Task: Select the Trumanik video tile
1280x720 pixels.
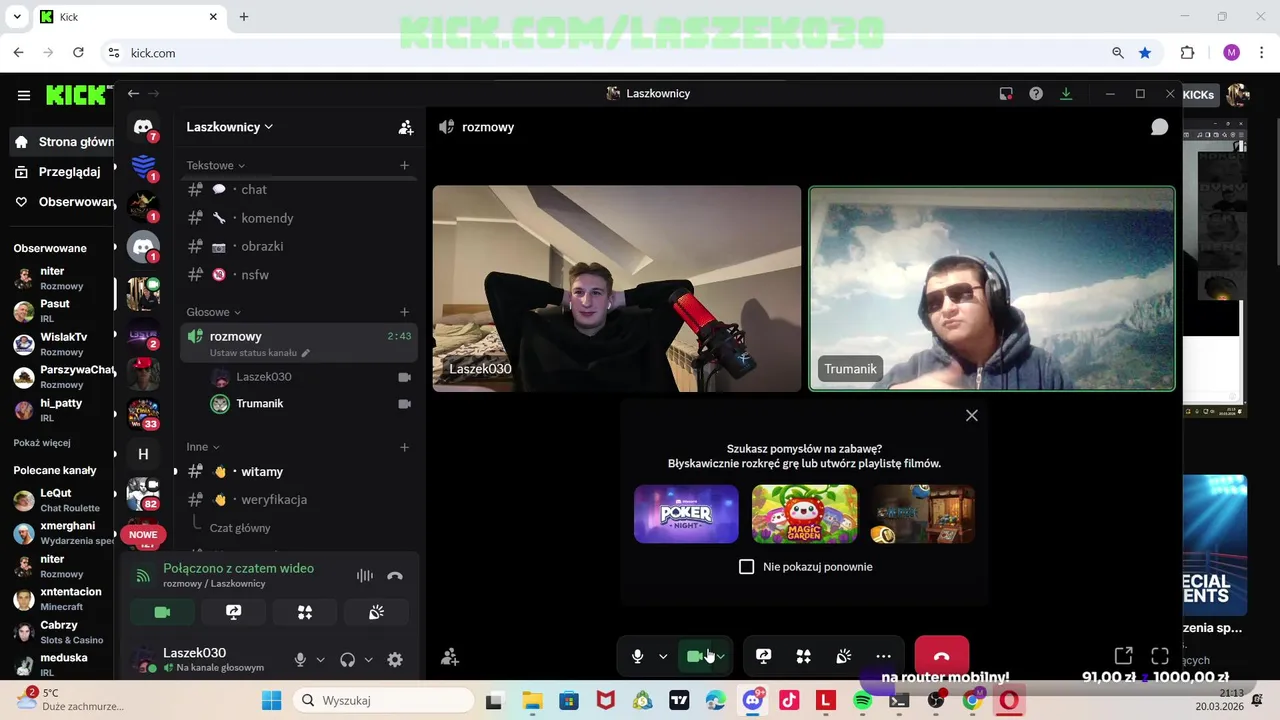Action: [x=992, y=288]
